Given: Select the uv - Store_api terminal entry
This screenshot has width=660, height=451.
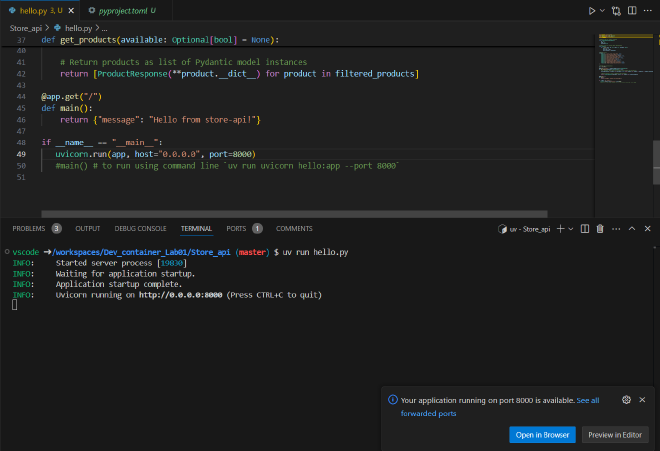Looking at the screenshot, I should click(x=524, y=229).
